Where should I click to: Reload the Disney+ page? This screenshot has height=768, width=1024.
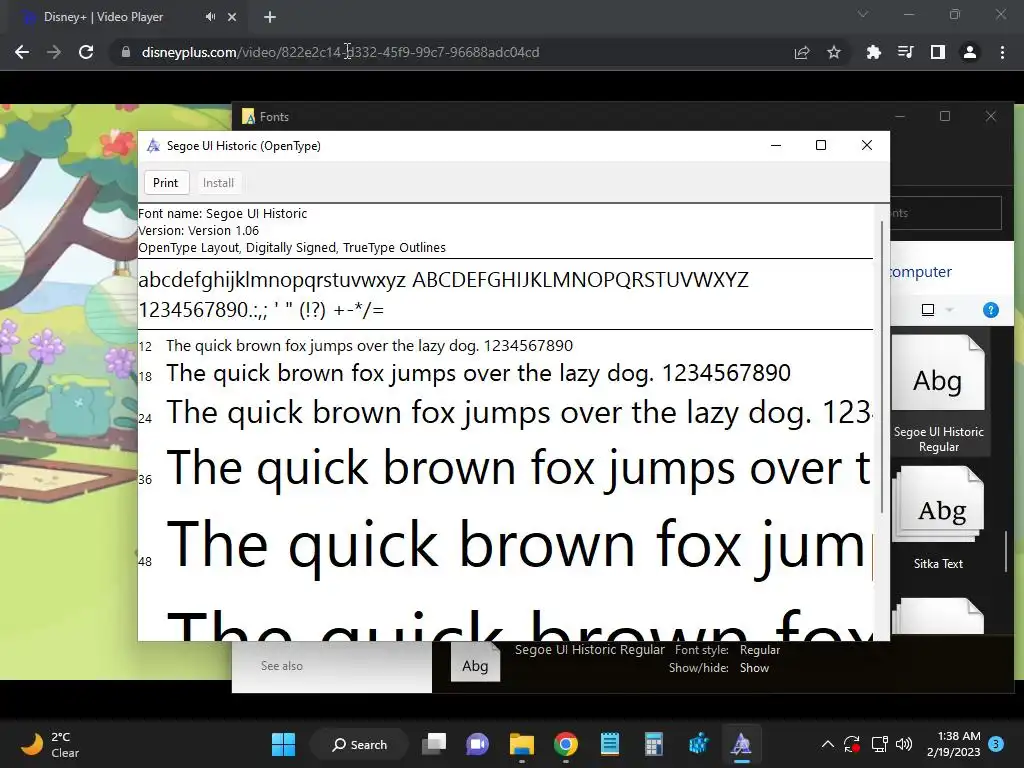pyautogui.click(x=86, y=52)
